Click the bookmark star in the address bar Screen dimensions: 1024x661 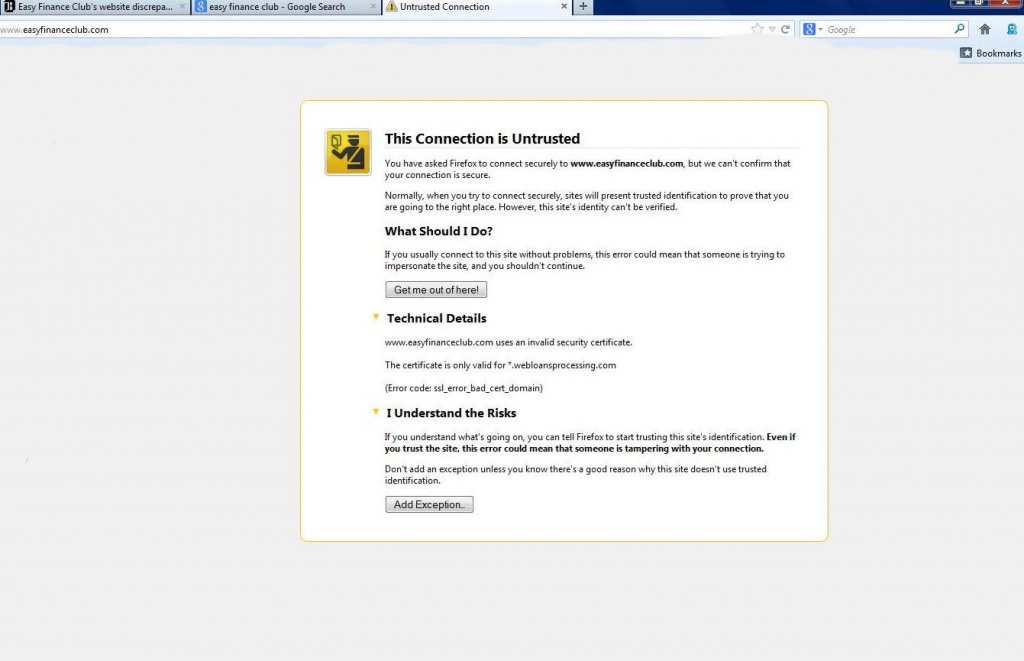click(757, 30)
